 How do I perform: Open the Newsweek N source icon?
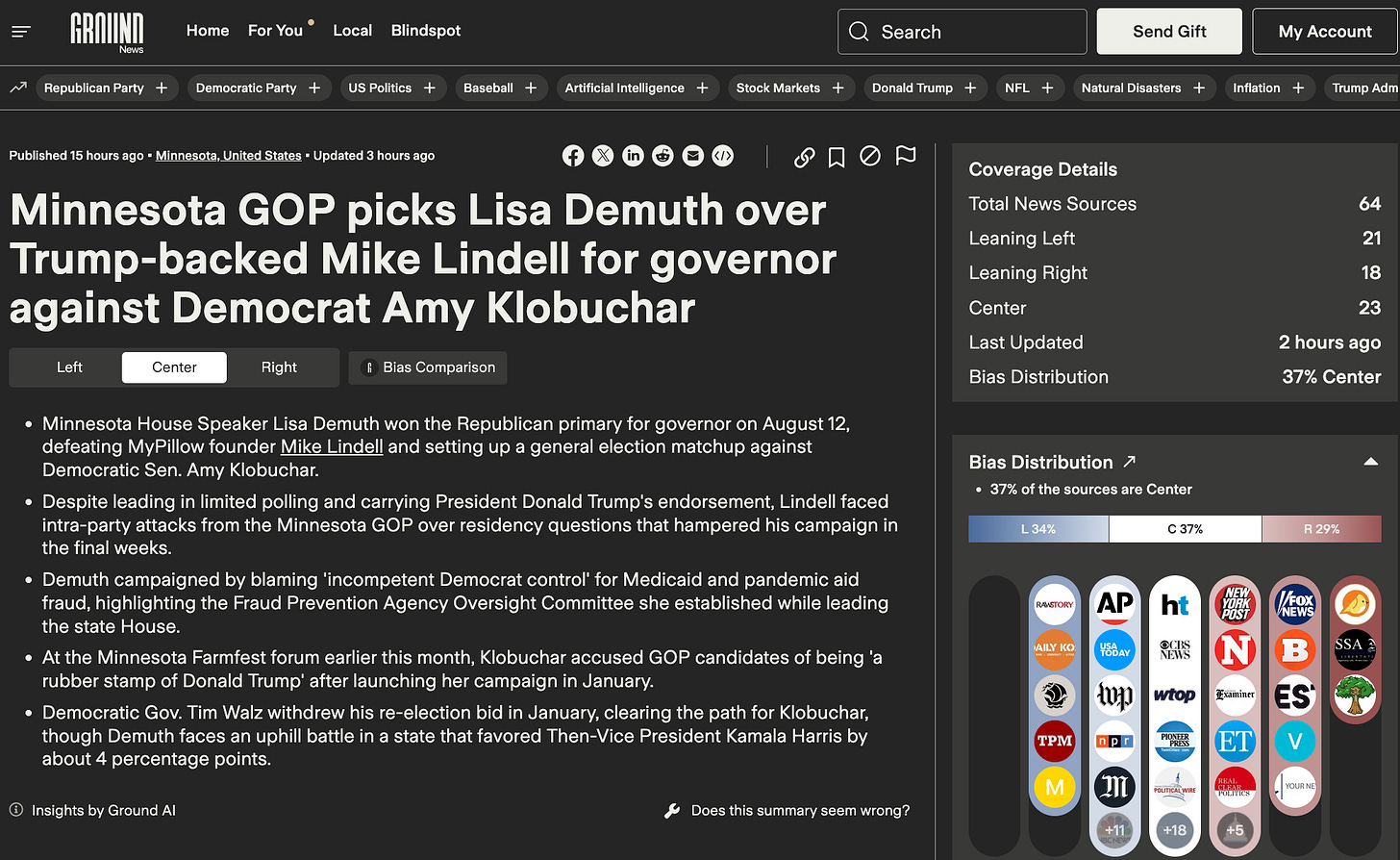1235,650
